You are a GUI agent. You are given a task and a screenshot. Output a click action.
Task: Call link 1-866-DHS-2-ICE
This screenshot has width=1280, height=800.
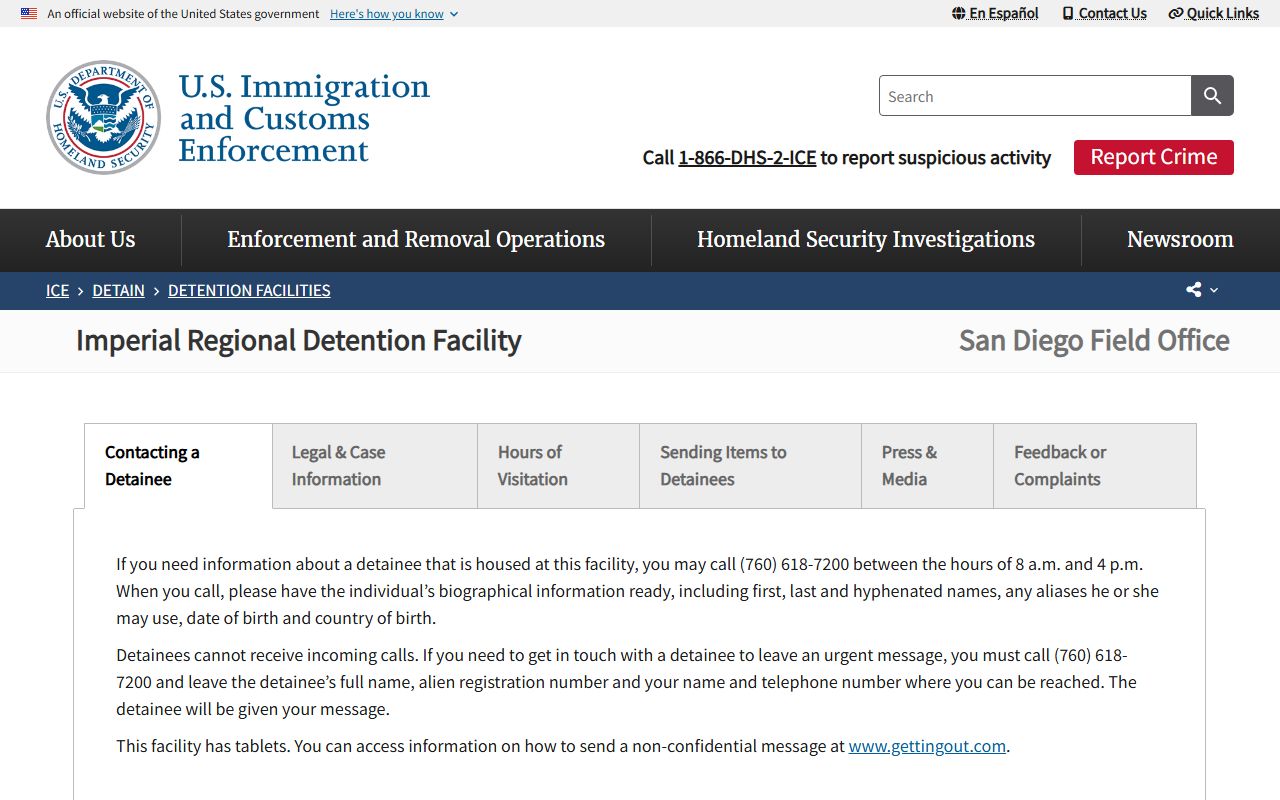click(747, 157)
